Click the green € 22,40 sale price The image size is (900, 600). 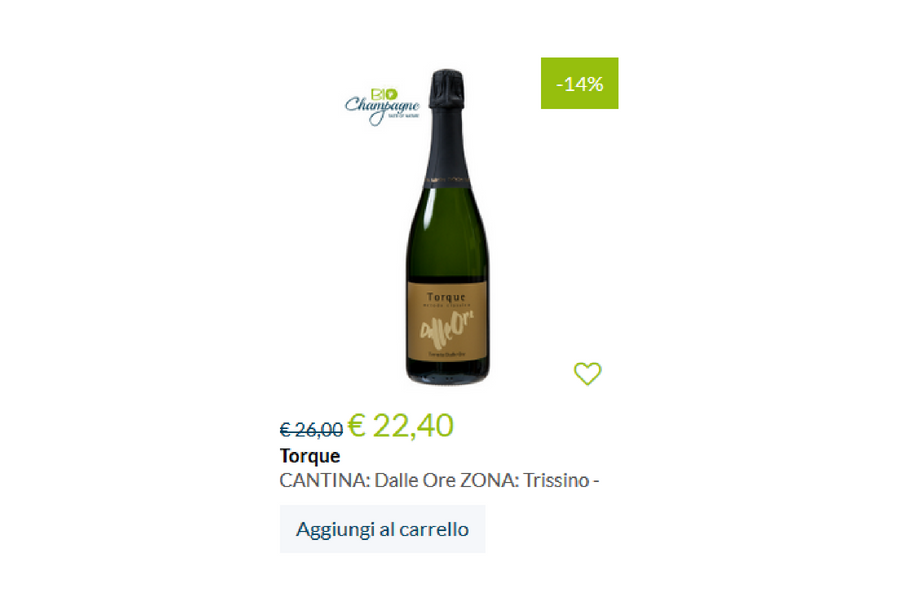[x=401, y=425]
